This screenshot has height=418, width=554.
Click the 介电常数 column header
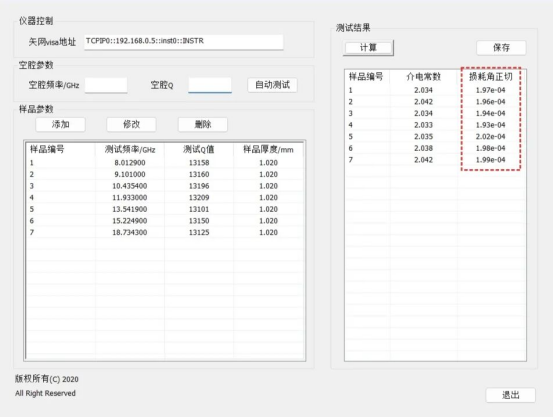tap(423, 77)
